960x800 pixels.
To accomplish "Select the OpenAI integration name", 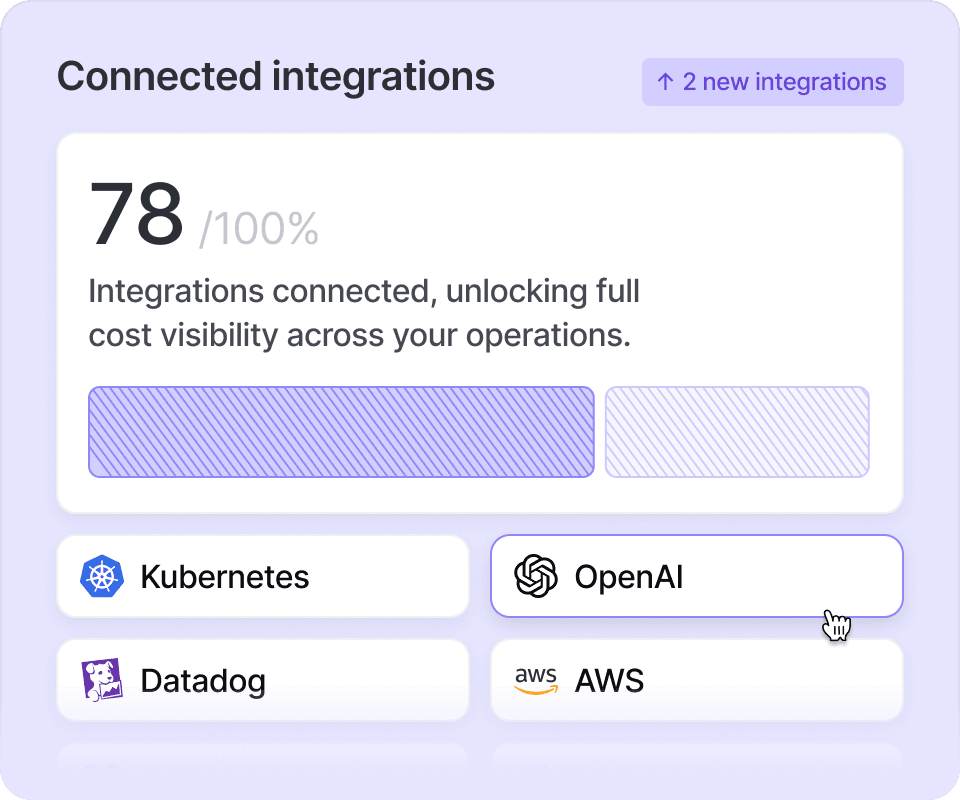I will 629,577.
